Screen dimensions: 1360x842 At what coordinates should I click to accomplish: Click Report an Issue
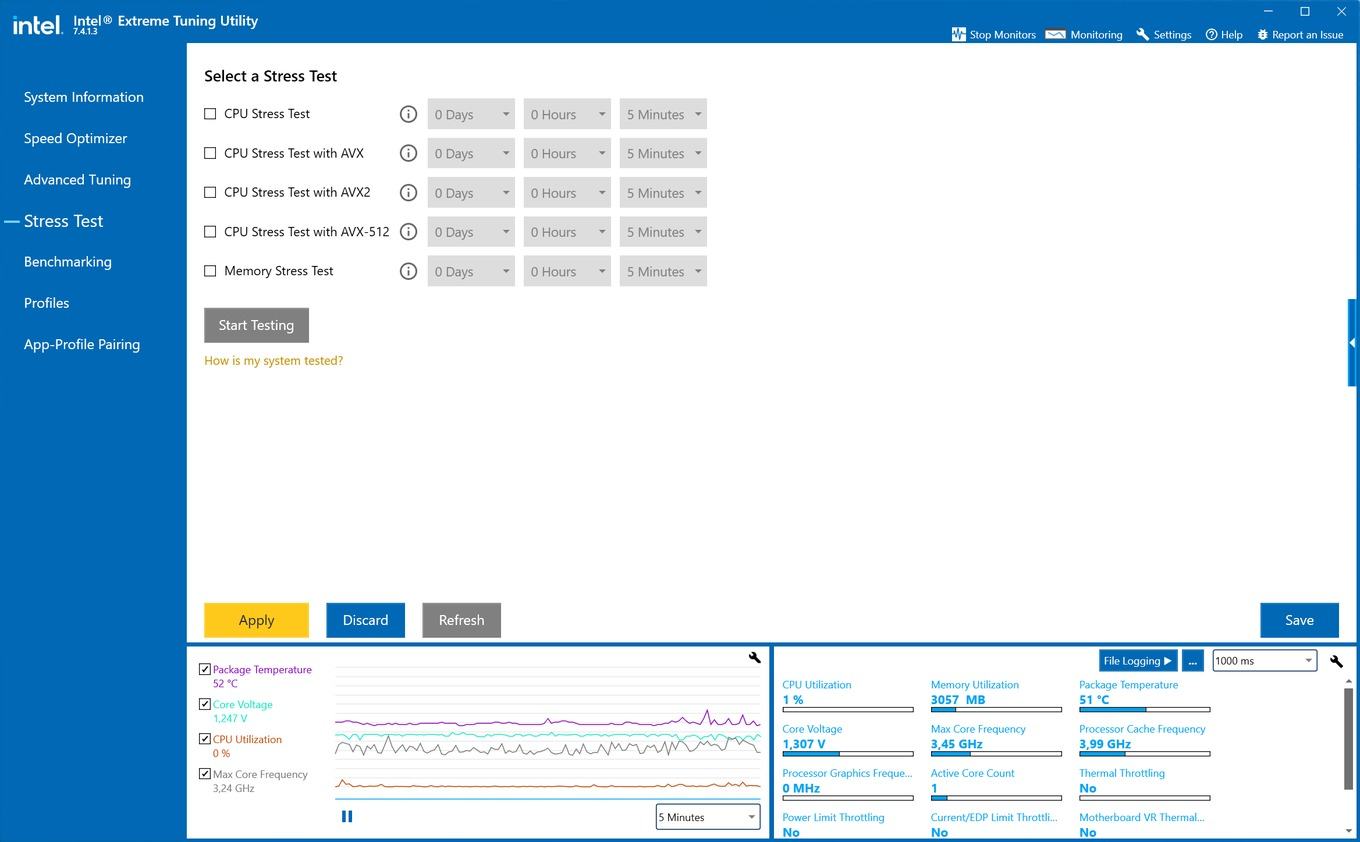1300,34
